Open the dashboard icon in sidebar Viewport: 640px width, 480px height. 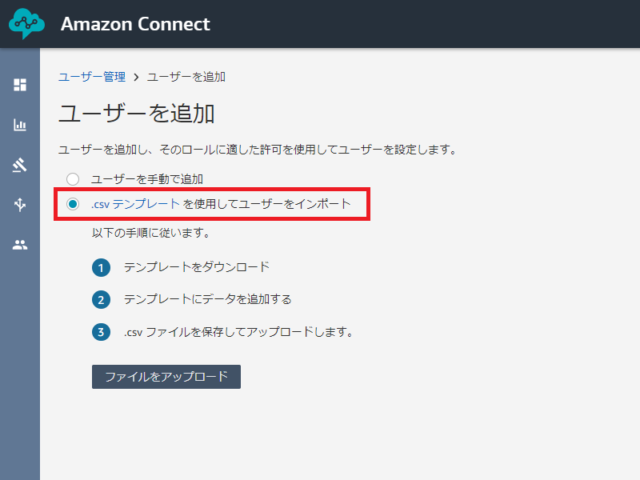[20, 85]
